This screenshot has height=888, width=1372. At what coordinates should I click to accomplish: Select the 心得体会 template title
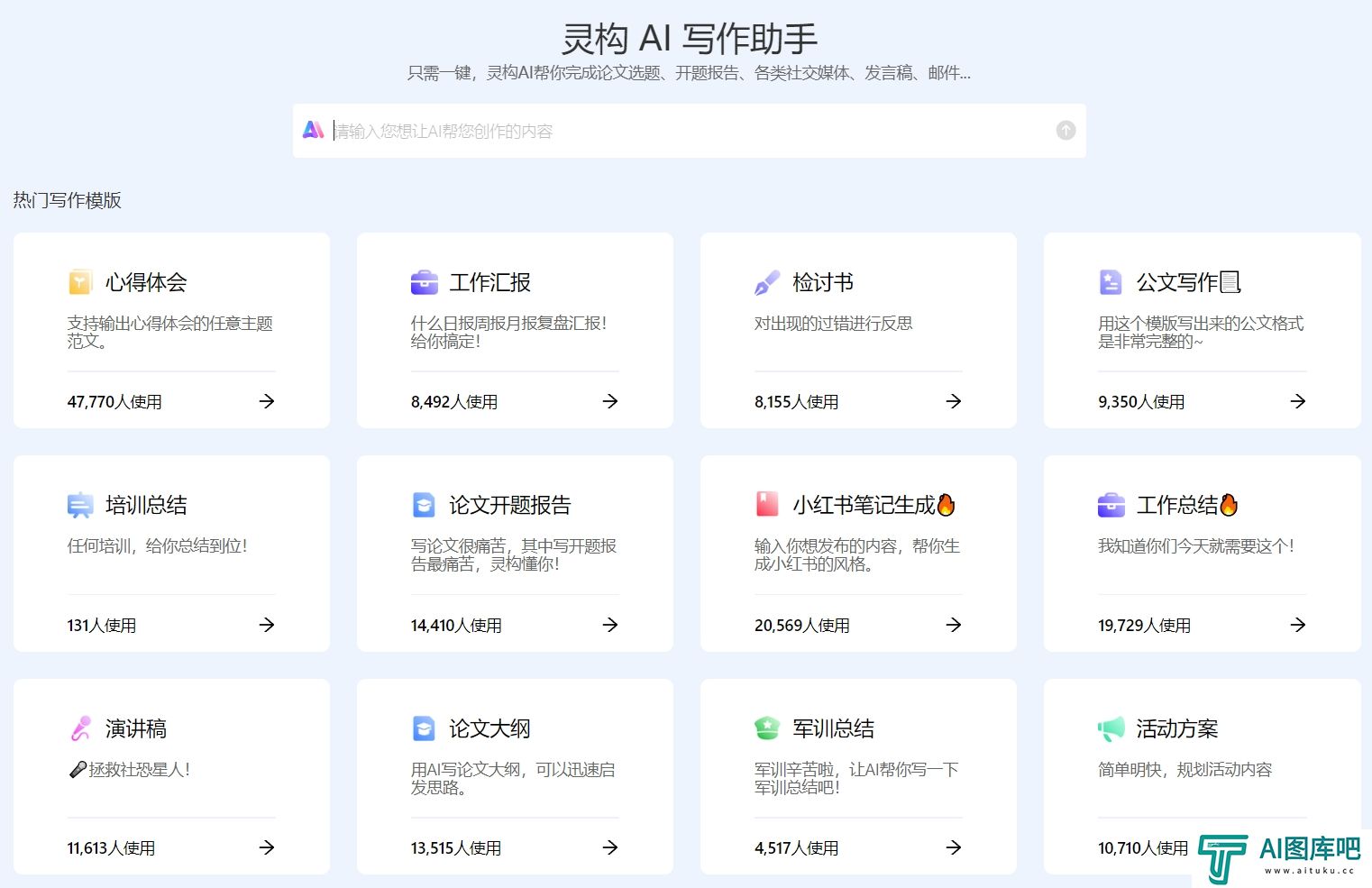tap(146, 282)
